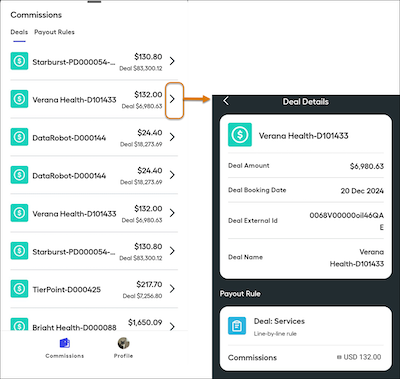Click the Deal Details screen title
This screenshot has height=379, width=400.
[x=306, y=102]
